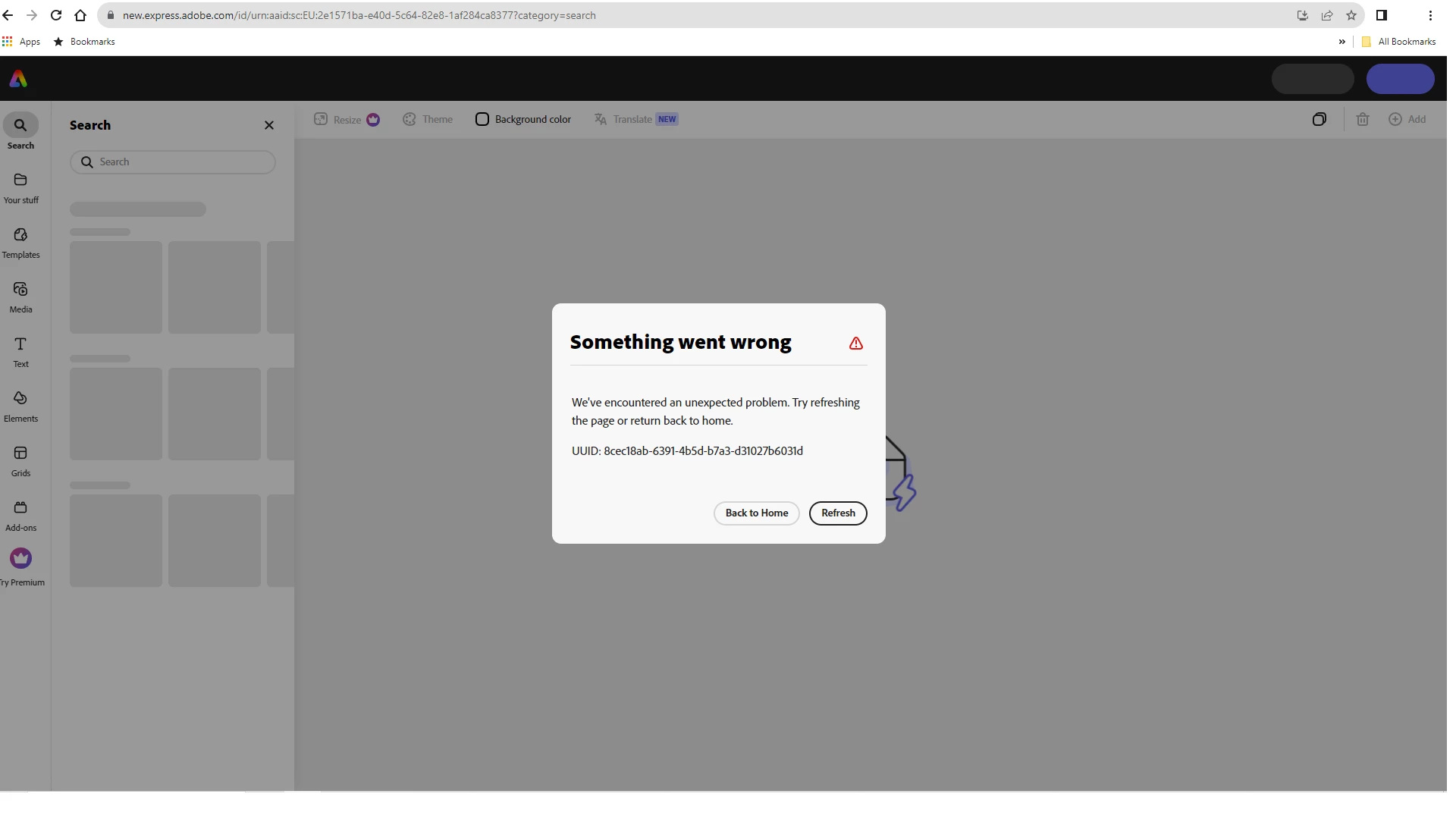The height and width of the screenshot is (819, 1456).
Task: Click the Refresh button in the dialog
Action: tap(838, 513)
